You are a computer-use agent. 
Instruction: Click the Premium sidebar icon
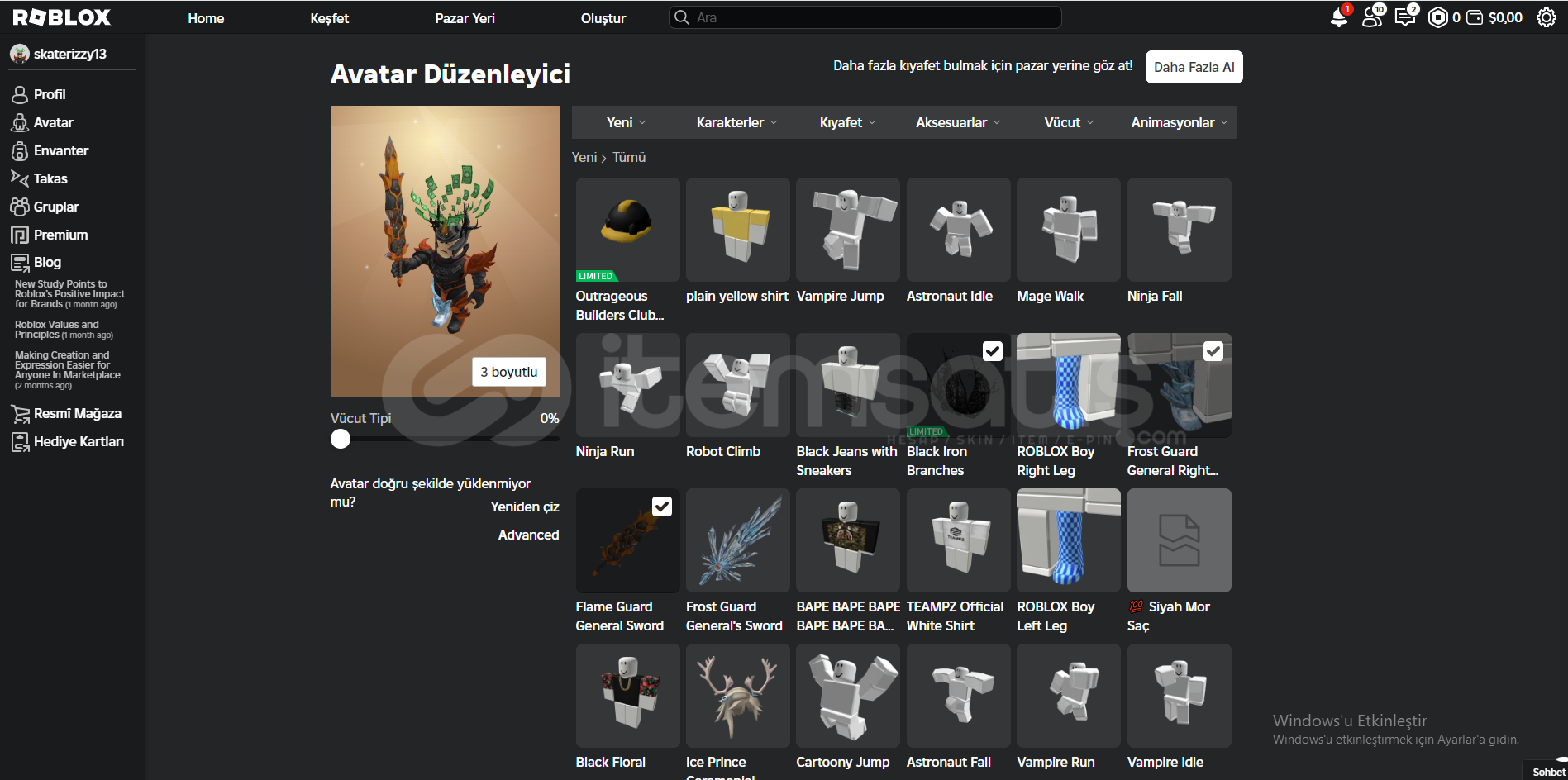19,235
